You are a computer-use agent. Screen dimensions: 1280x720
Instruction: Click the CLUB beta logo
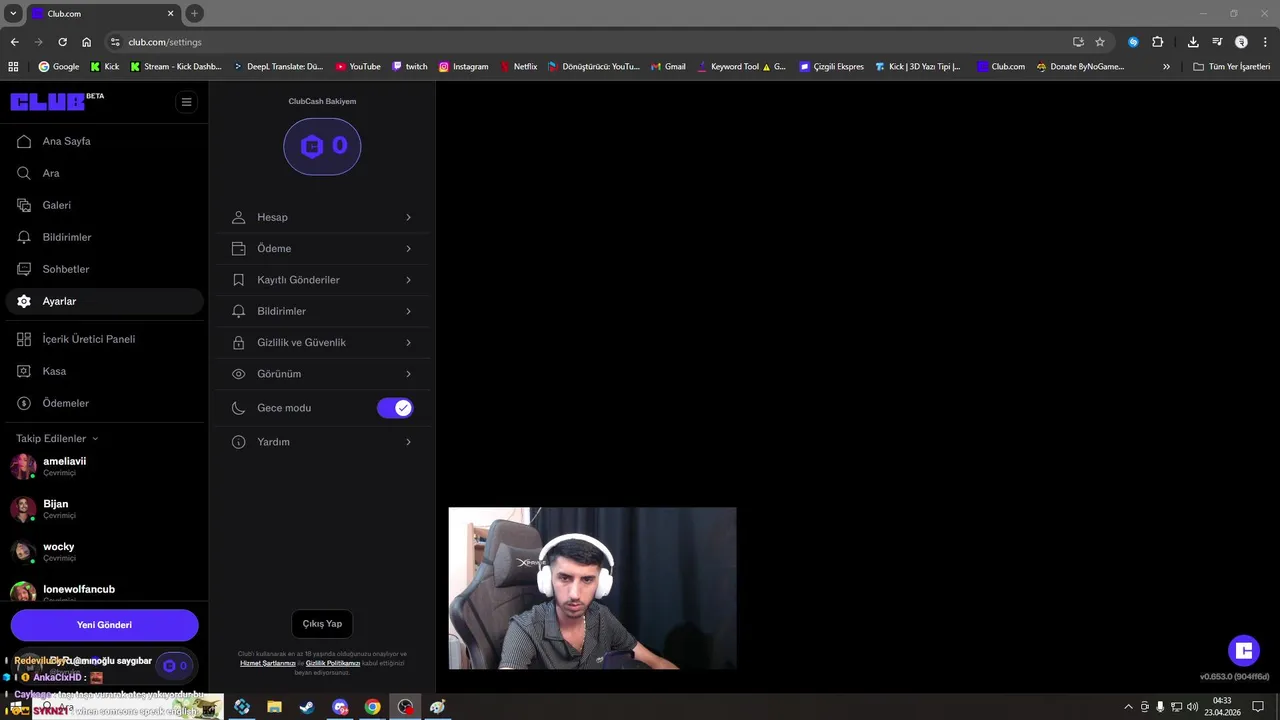pyautogui.click(x=56, y=101)
